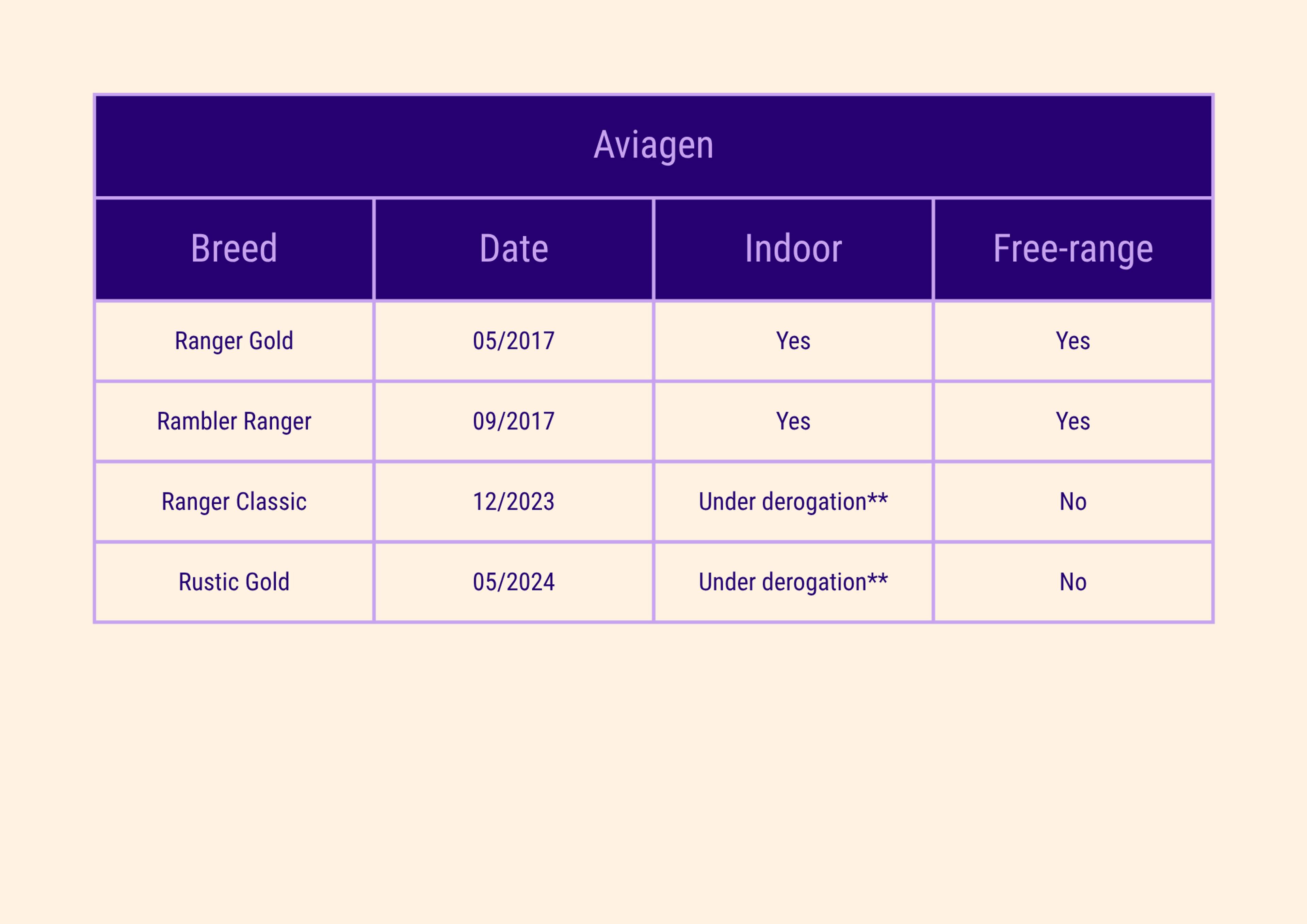Select Under derogation for Ranger Classic
This screenshot has height=924, width=1307.
coord(793,502)
